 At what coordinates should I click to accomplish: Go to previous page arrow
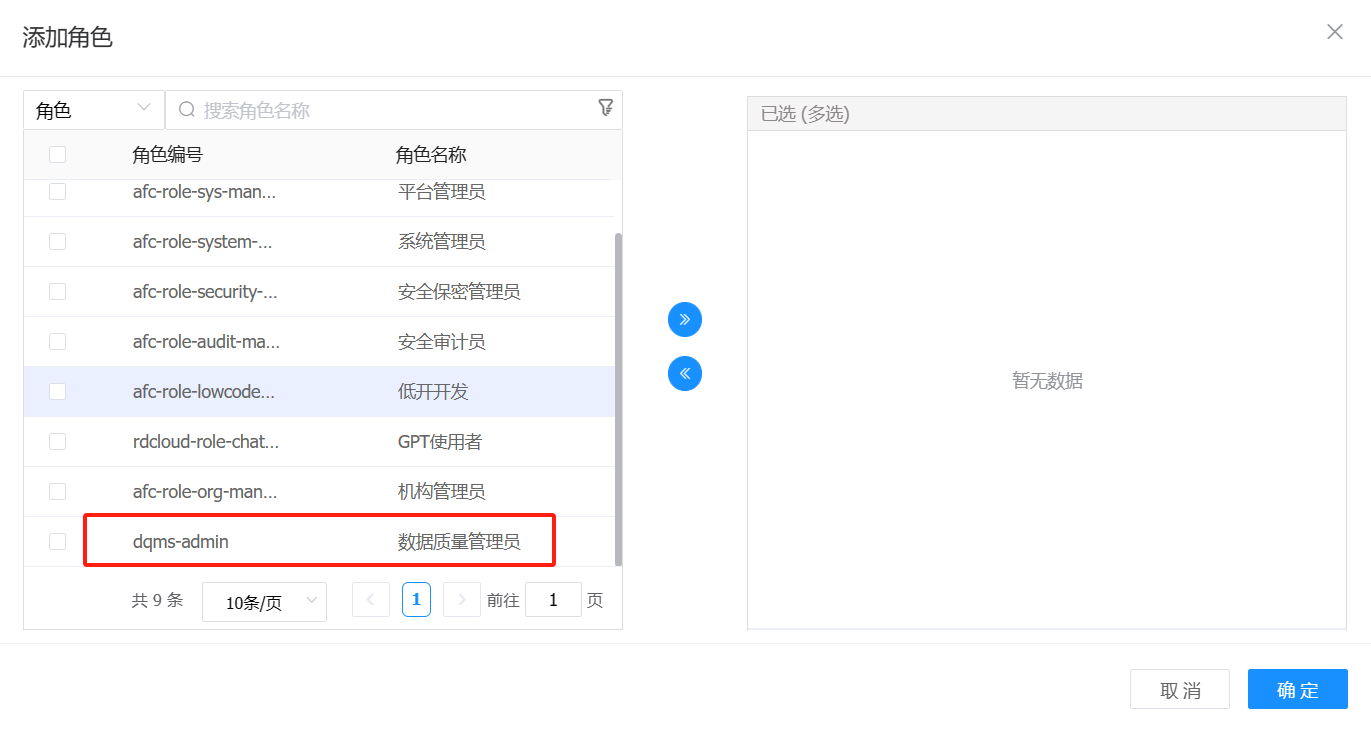tap(371, 600)
